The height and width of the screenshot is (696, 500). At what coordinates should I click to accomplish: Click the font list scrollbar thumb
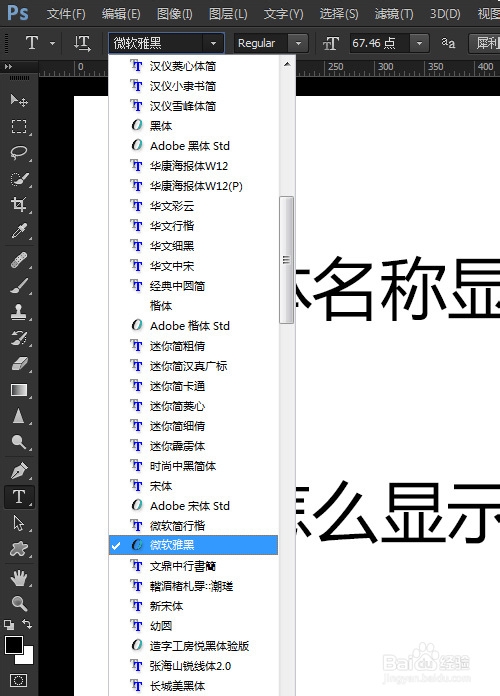pyautogui.click(x=286, y=260)
